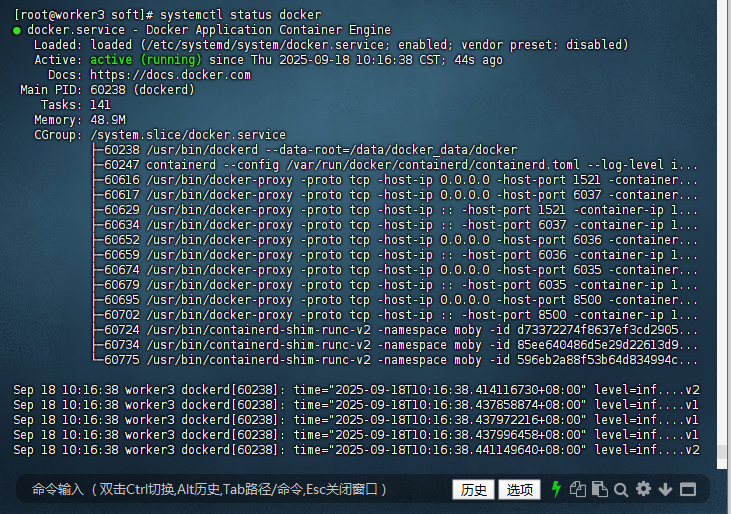Click the green lightning quick-command icon
The image size is (731, 514).
coord(556,489)
